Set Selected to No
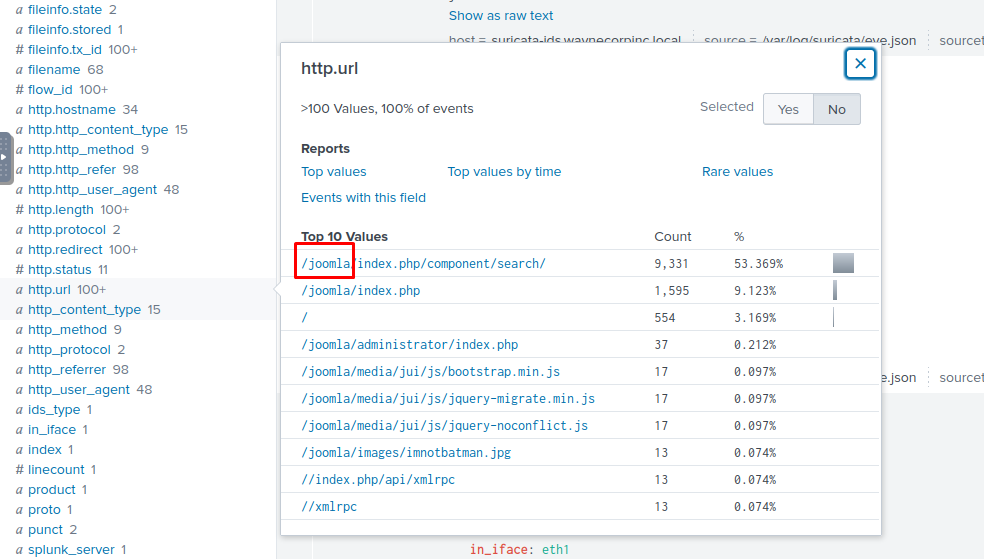 (x=837, y=109)
